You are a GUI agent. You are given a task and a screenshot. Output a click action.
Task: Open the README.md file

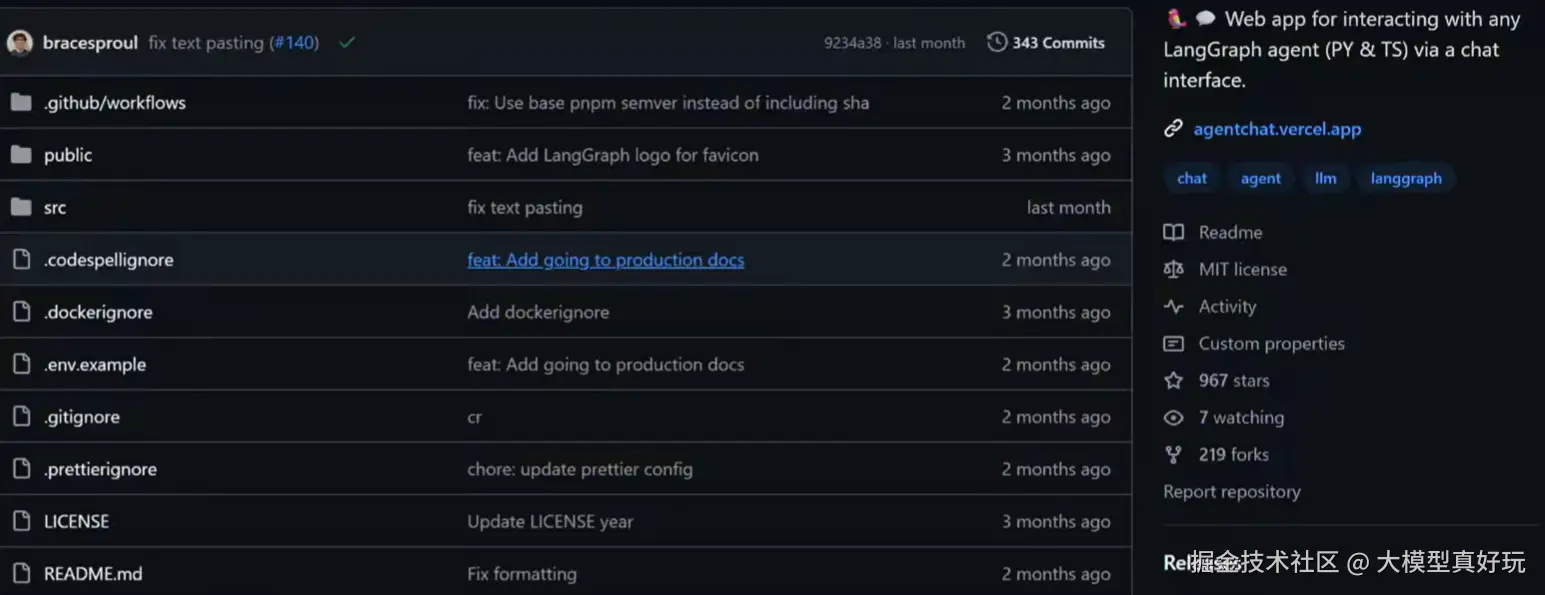[93, 574]
